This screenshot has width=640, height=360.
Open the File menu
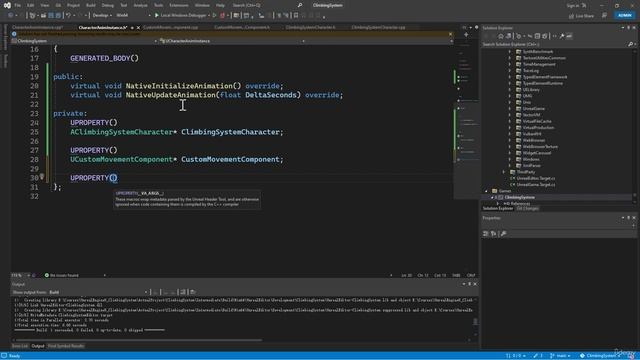coord(17,5)
